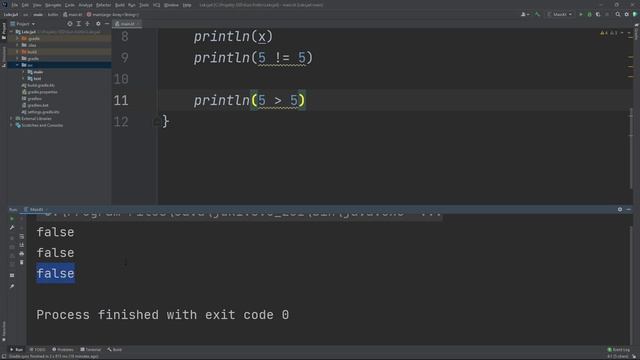
Task: Open Project view selector dropdown
Action: 23,24
